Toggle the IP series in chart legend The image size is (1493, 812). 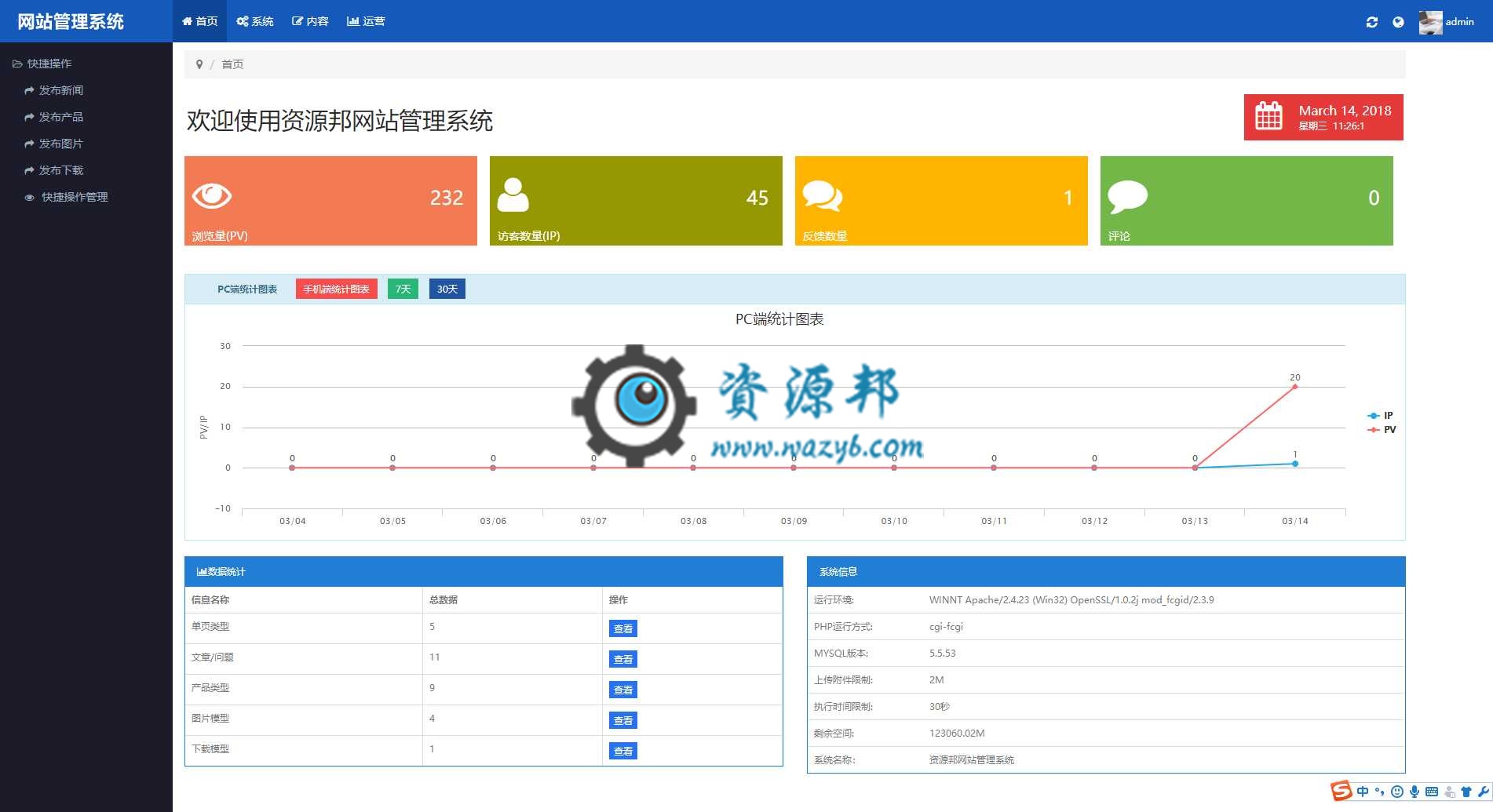pyautogui.click(x=1380, y=415)
